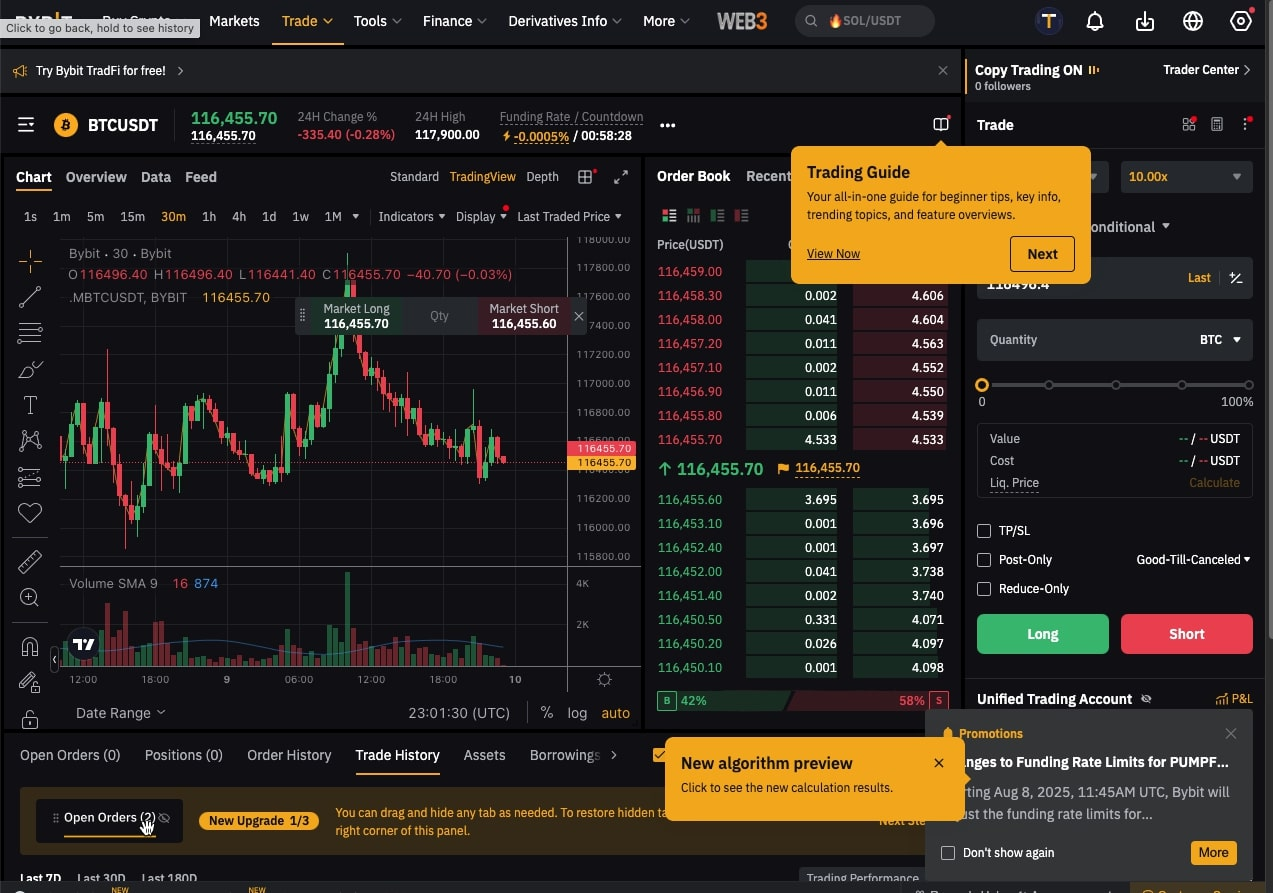Enable Post-Only order mode
Viewport: 1273px width, 893px height.
(x=984, y=560)
